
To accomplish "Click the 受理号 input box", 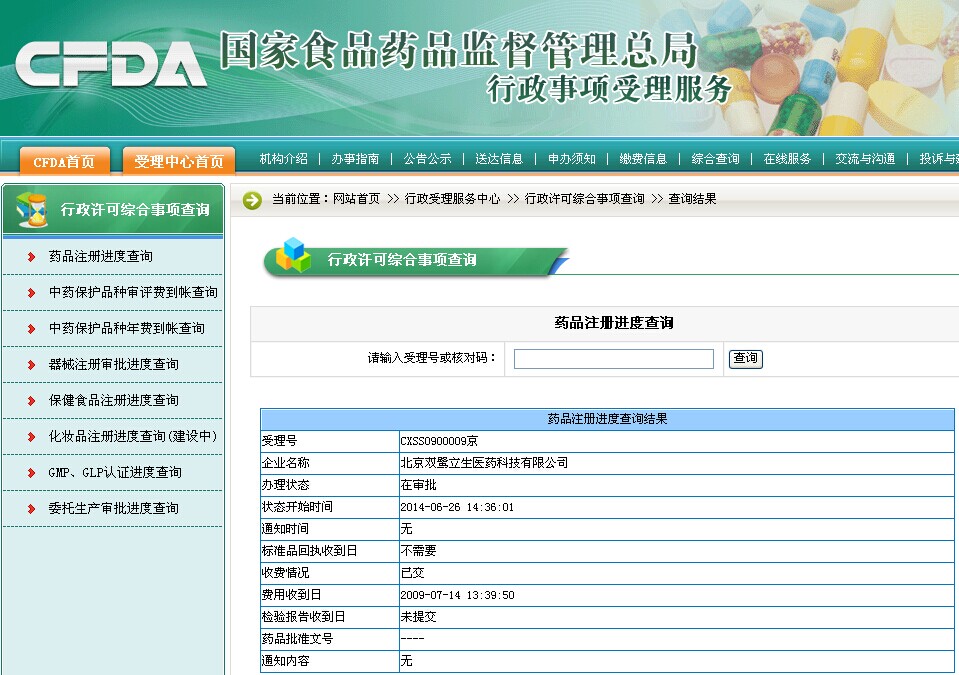I will point(613,358).
